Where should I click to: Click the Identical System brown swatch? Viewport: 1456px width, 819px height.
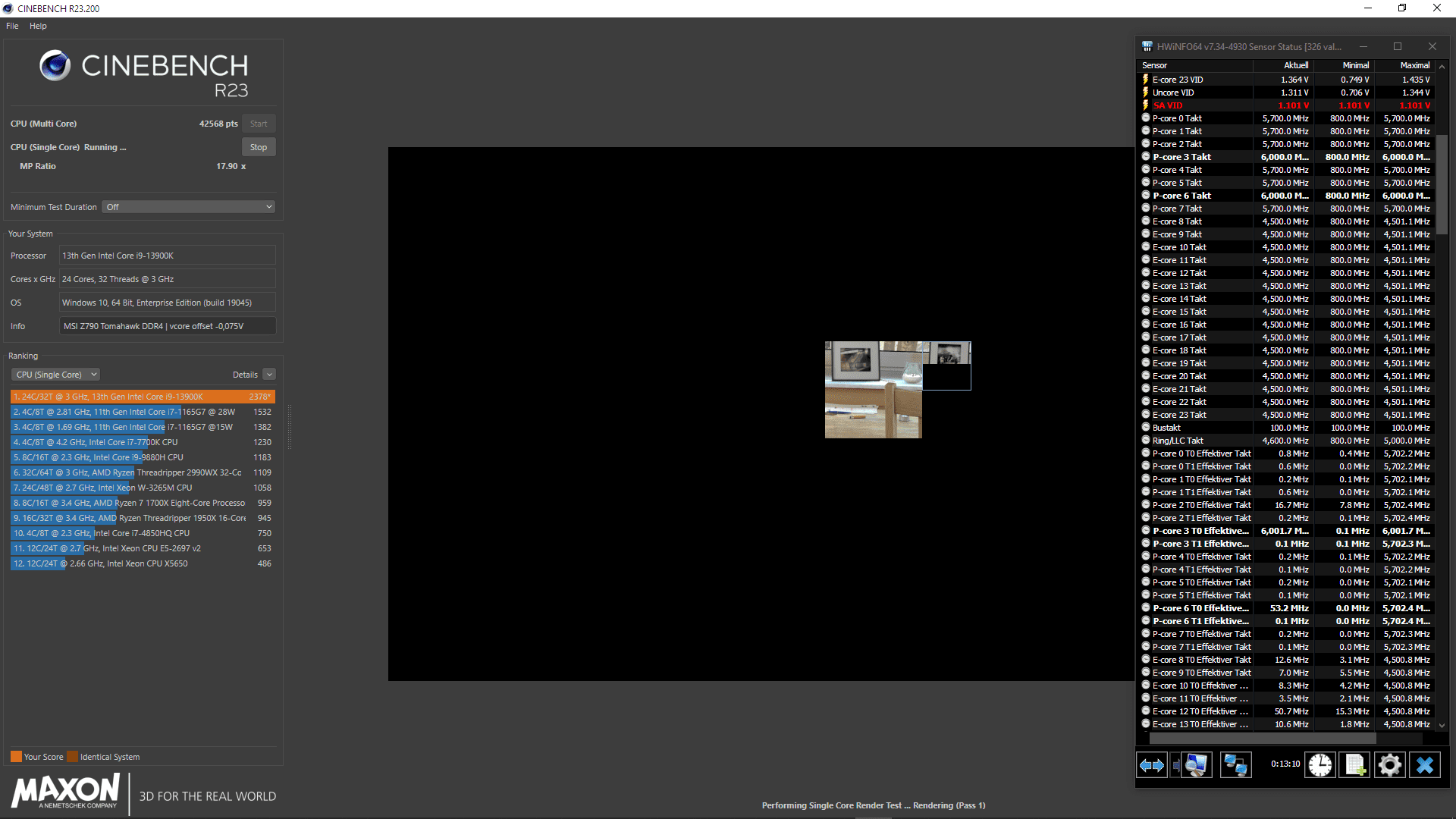point(72,756)
